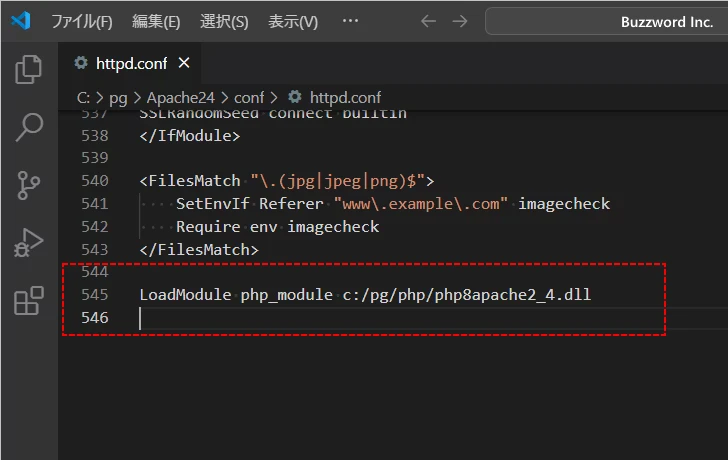
Task: Open the 編集(E) menu
Action: (x=156, y=21)
